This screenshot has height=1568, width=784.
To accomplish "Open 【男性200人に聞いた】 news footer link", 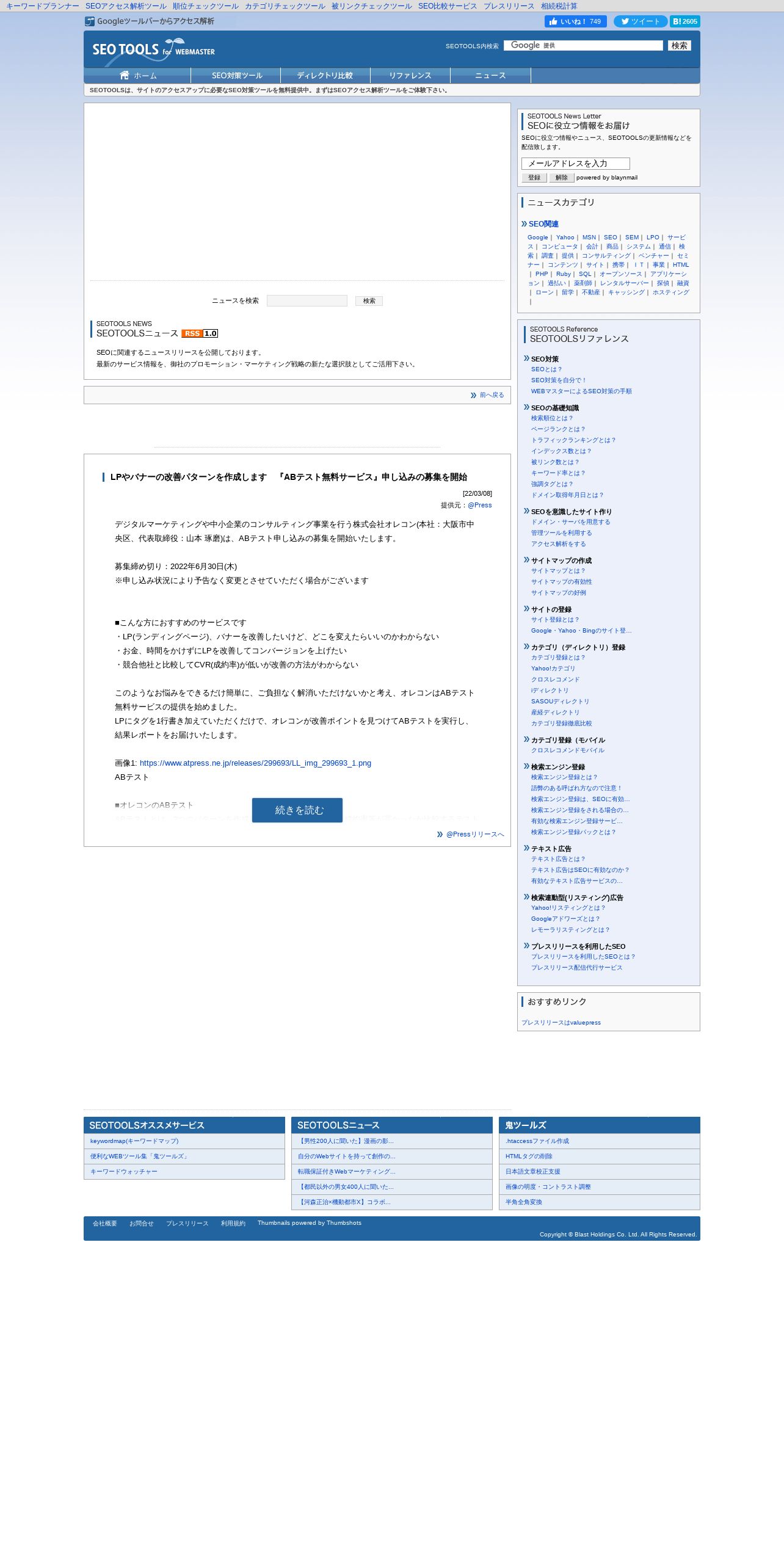I will pos(346,1141).
